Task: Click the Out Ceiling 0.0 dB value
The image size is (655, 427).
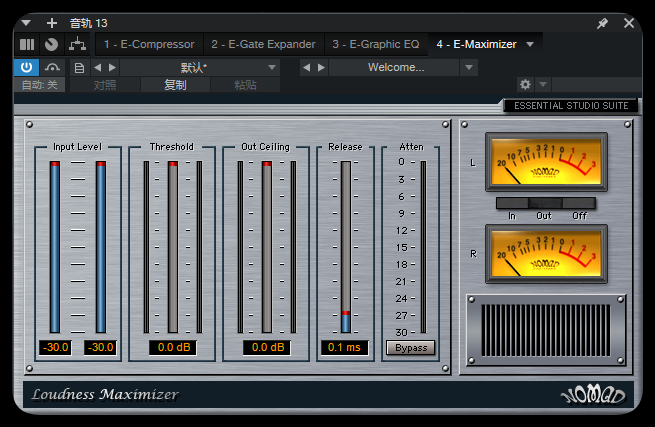Action: tap(267, 348)
